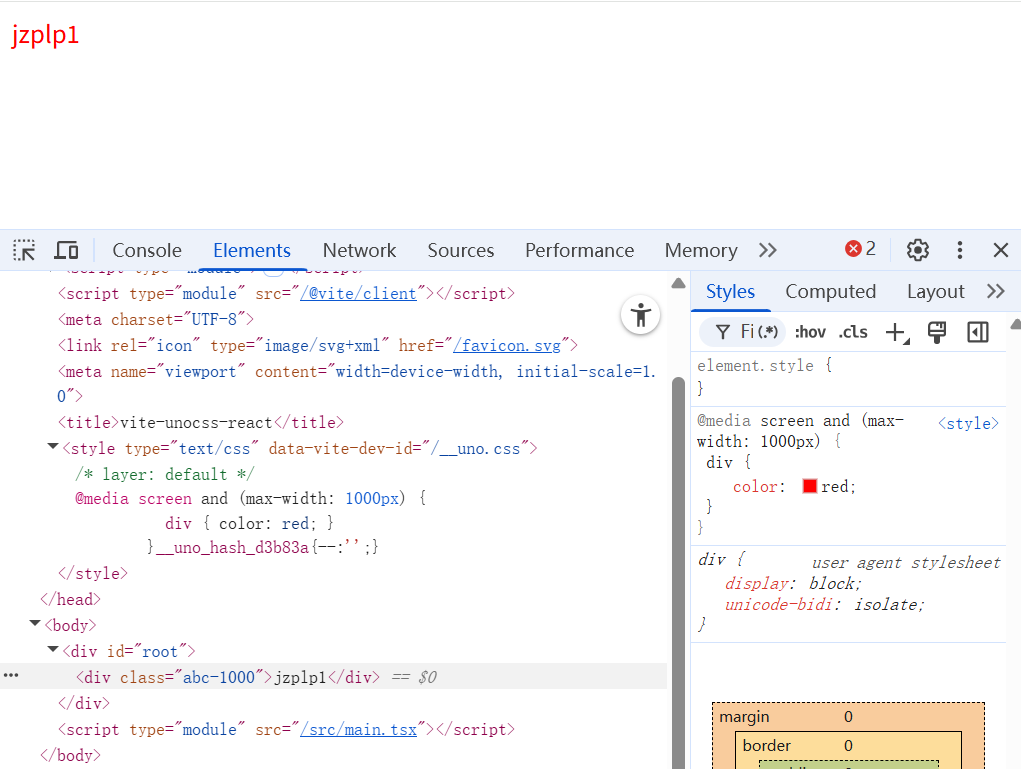Click the new style rule plus icon
Viewport: 1021px width, 769px height.
897,332
